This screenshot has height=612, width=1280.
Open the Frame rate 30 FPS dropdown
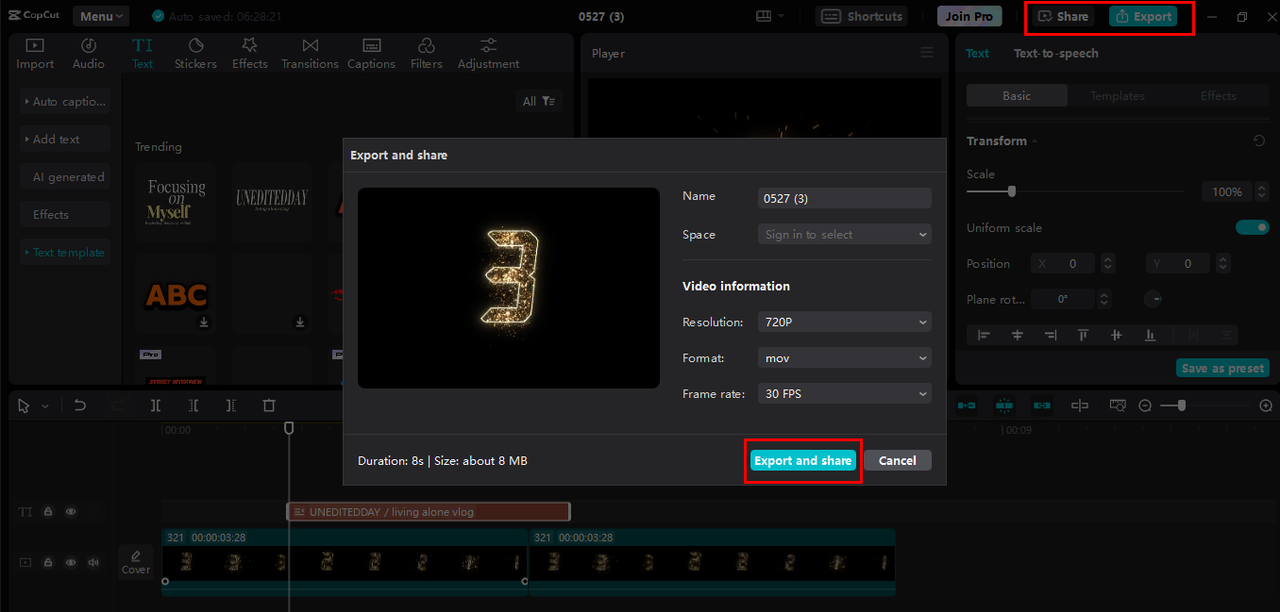(844, 394)
